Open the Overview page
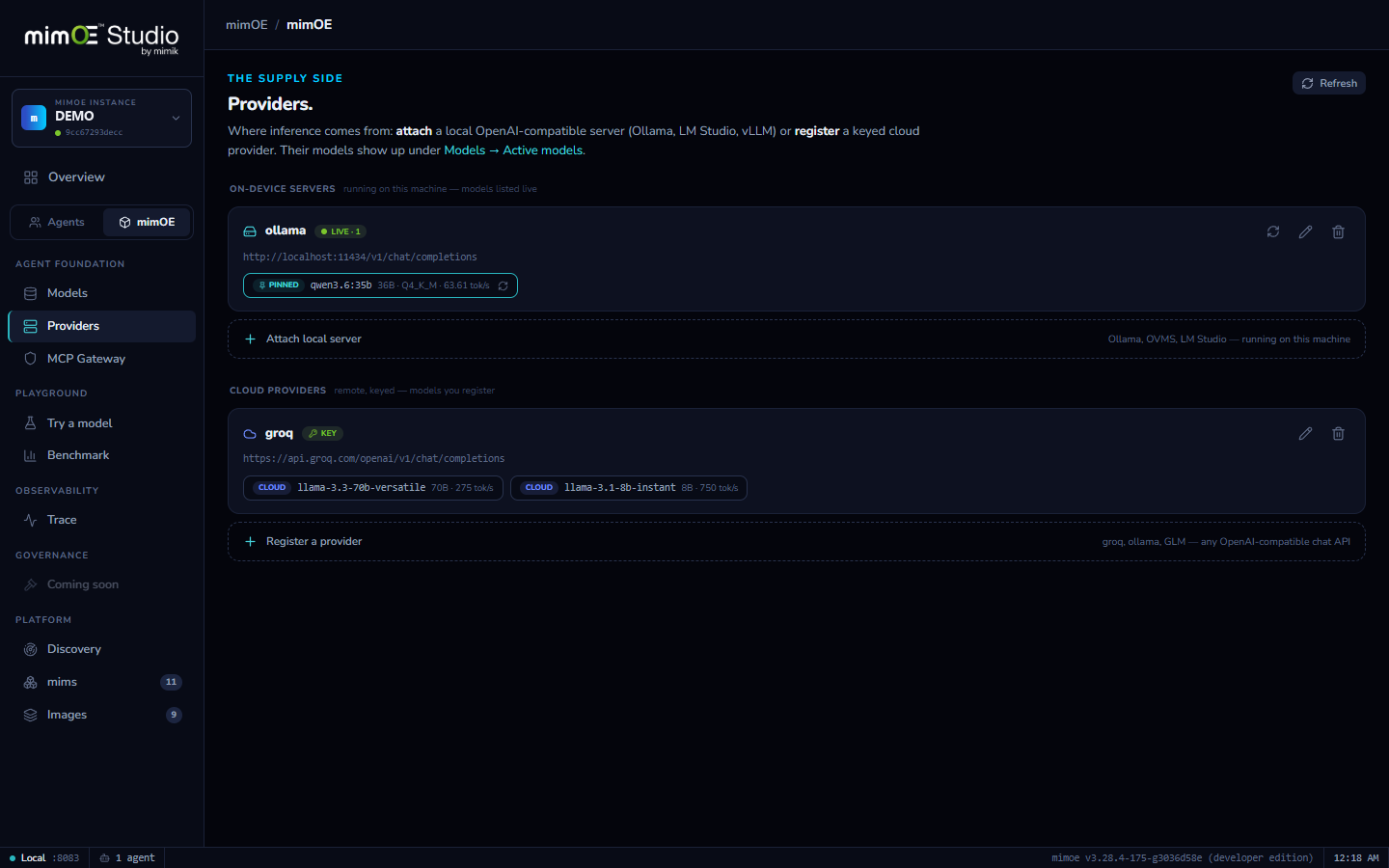1389x868 pixels. click(101, 177)
